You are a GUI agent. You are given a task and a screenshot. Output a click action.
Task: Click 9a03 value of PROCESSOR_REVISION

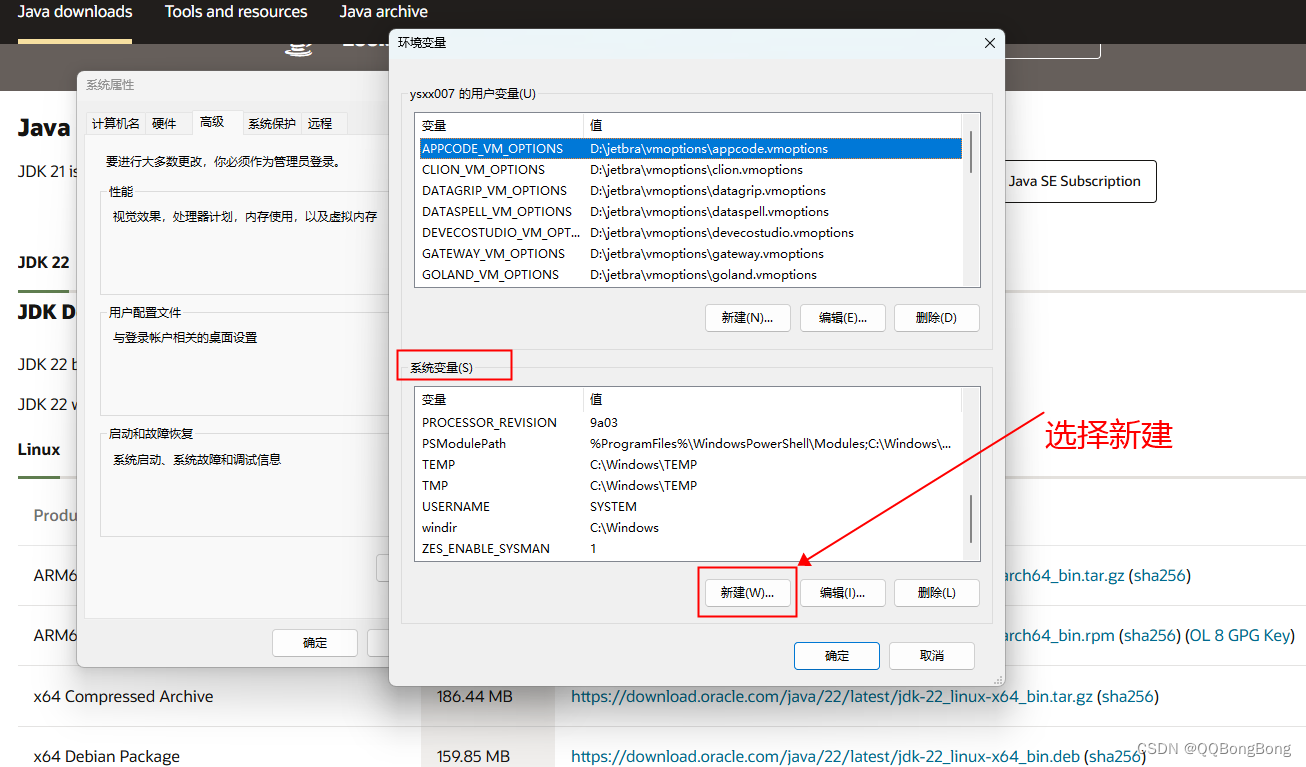pyautogui.click(x=604, y=423)
